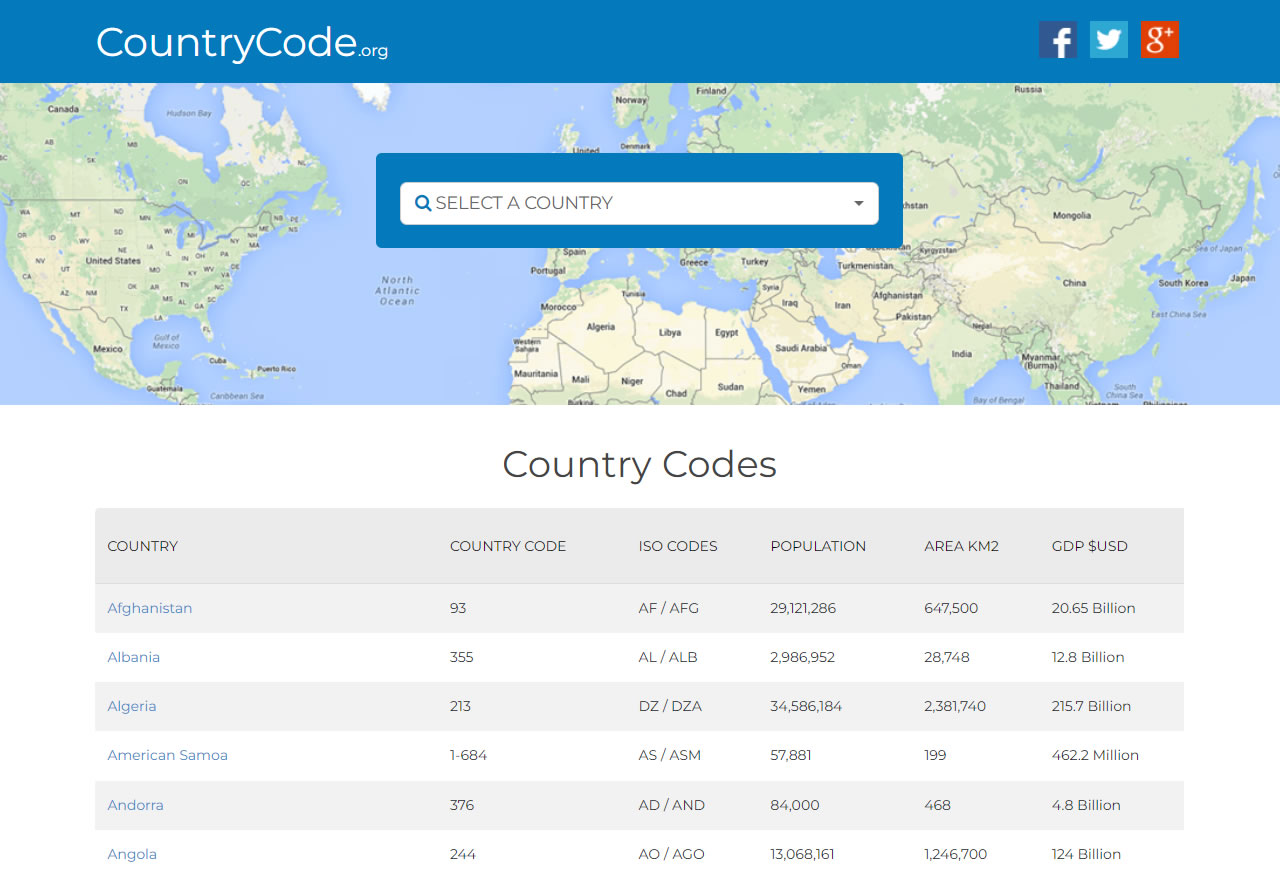1280x873 pixels.
Task: Open the Albania country link
Action: point(134,657)
